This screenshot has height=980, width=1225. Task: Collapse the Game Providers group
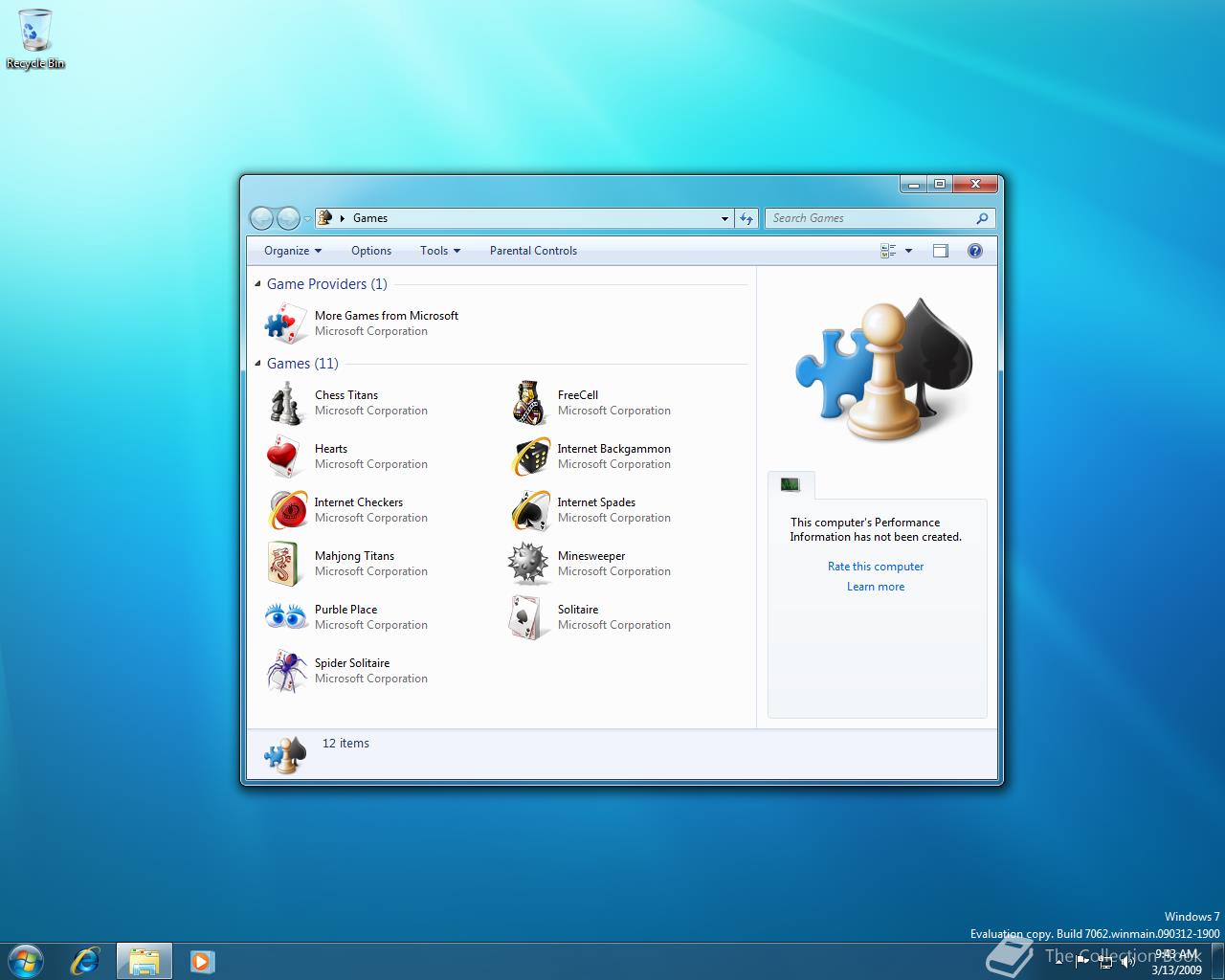click(257, 283)
